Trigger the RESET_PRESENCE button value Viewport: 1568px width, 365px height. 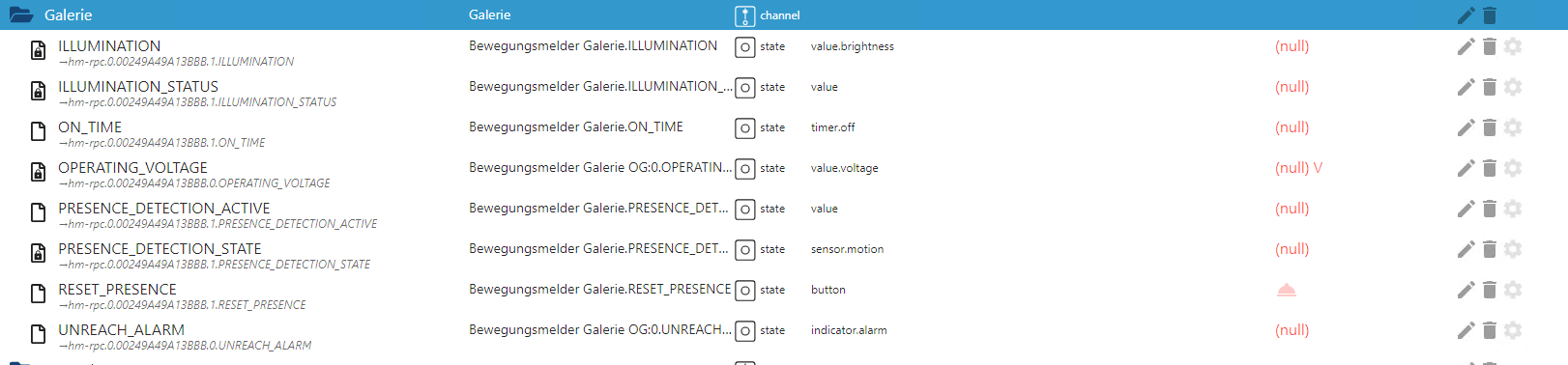click(1287, 290)
